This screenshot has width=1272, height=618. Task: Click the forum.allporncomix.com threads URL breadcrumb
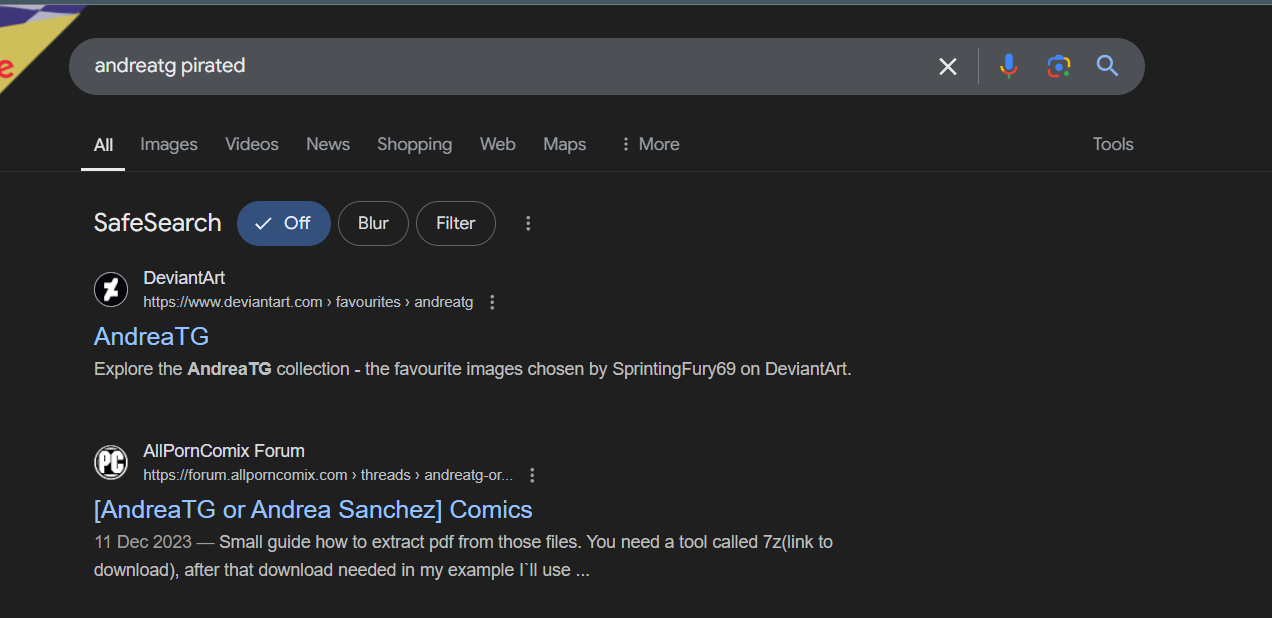click(x=328, y=475)
